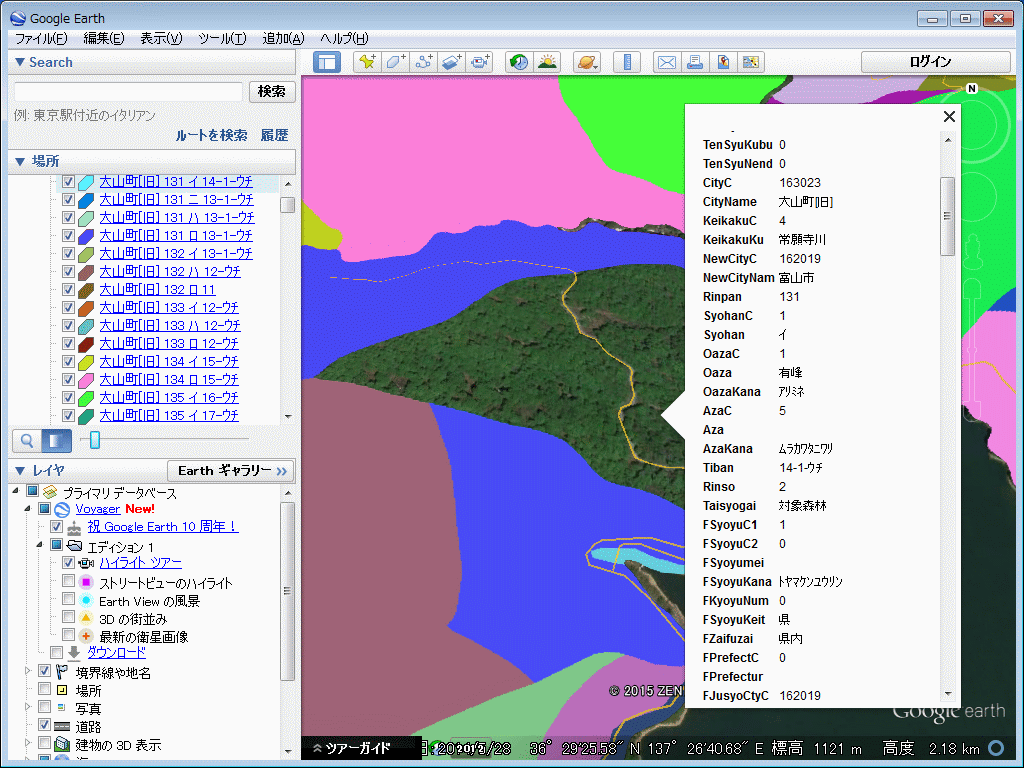Collapse the Search panel triangle
Viewport: 1024px width, 768px height.
pyautogui.click(x=20, y=62)
